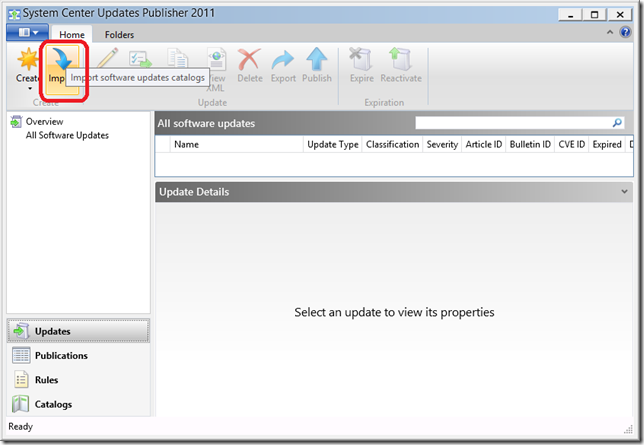The image size is (644, 445).
Task: Click the Expire update icon
Action: (361, 59)
